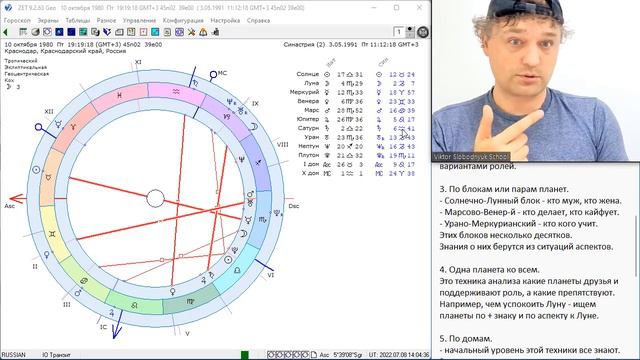Open the Экраны menu
The height and width of the screenshot is (360, 640).
pos(48,20)
